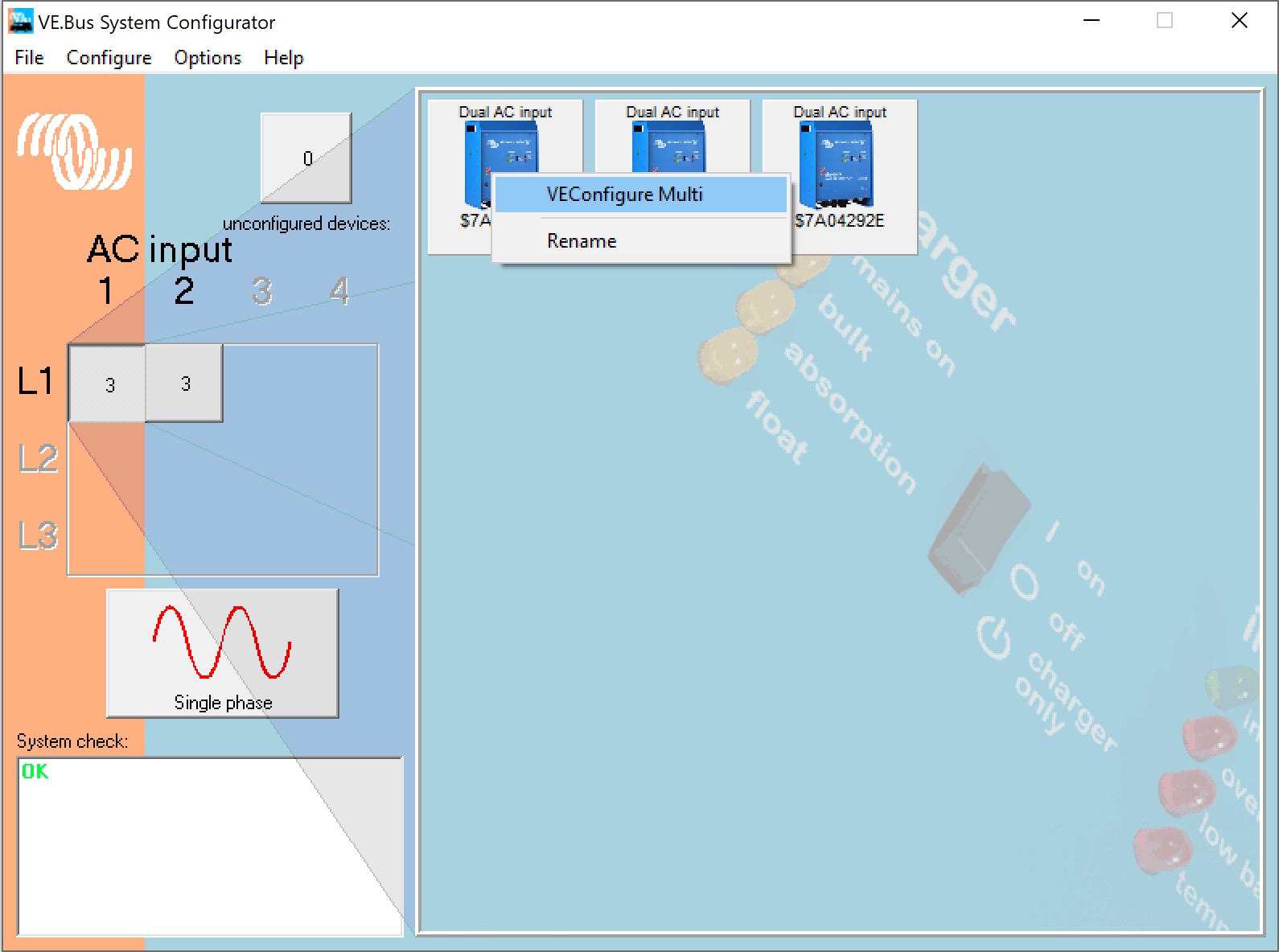Click the VE.Bus app icon in title bar
Image resolution: width=1279 pixels, height=952 pixels.
coord(20,21)
